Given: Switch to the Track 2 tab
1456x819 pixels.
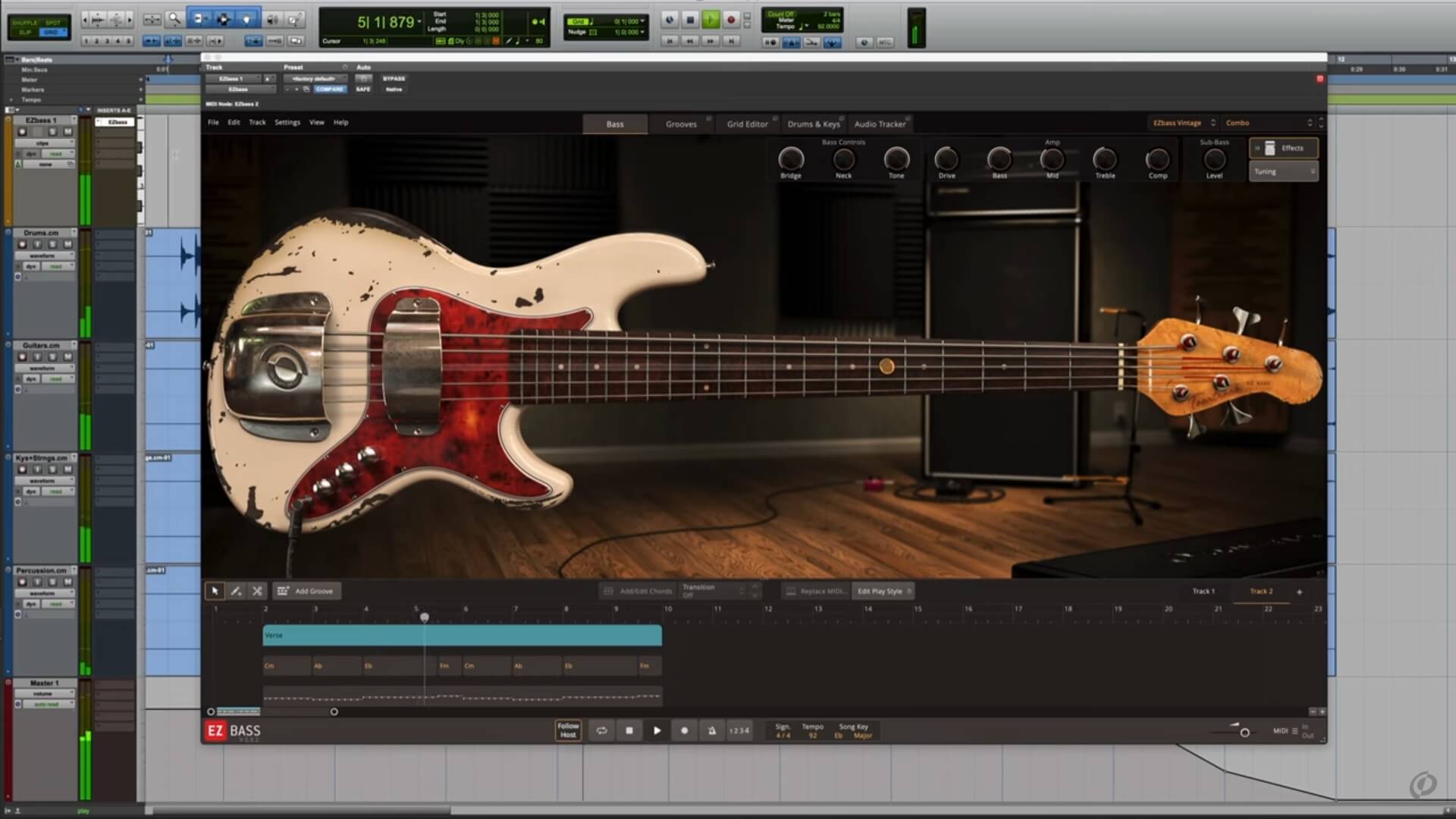Looking at the screenshot, I should point(1262,591).
